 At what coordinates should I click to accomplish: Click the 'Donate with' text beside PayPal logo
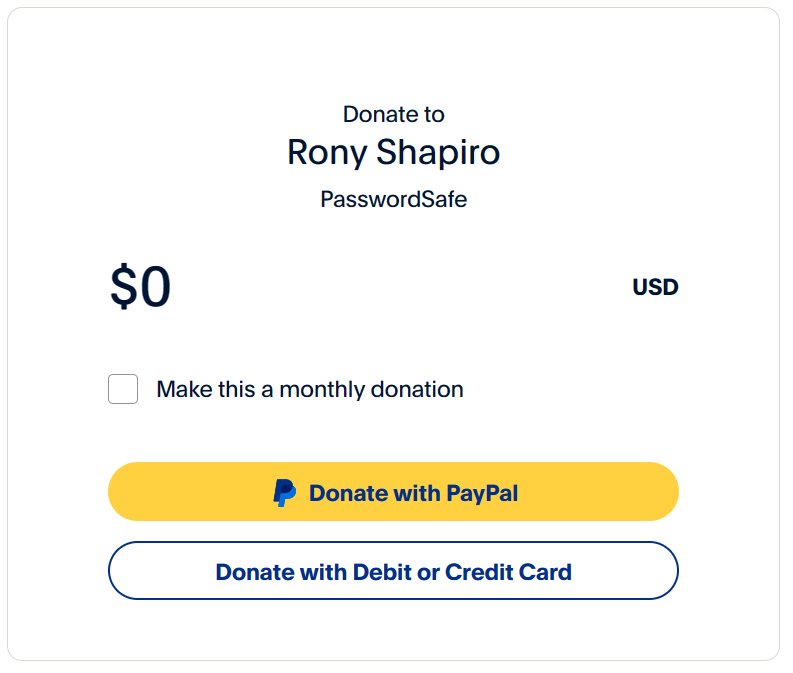pyautogui.click(x=375, y=493)
